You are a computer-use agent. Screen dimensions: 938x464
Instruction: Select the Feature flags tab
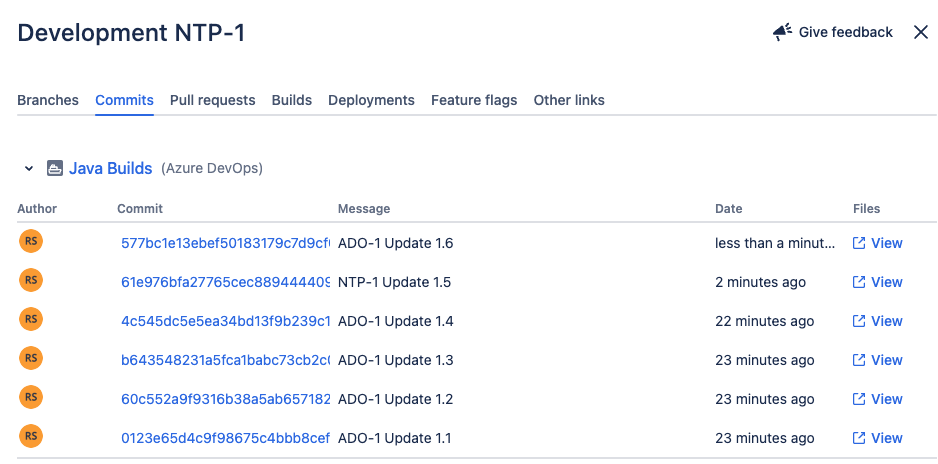[x=474, y=100]
